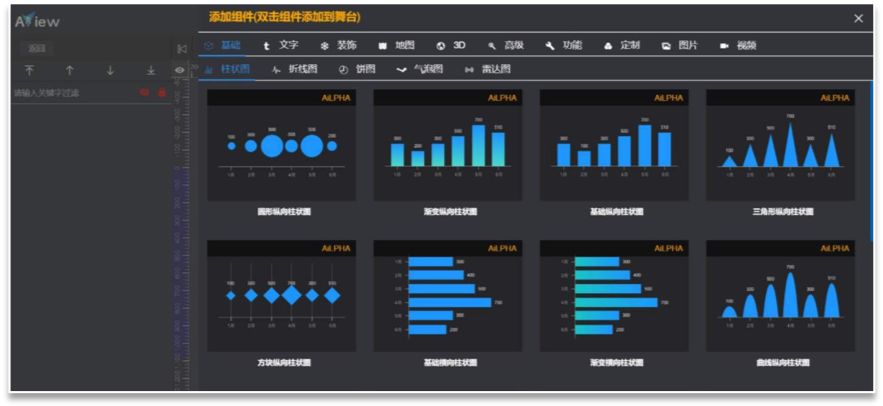
Task: Open the 3D component category
Action: (x=451, y=46)
